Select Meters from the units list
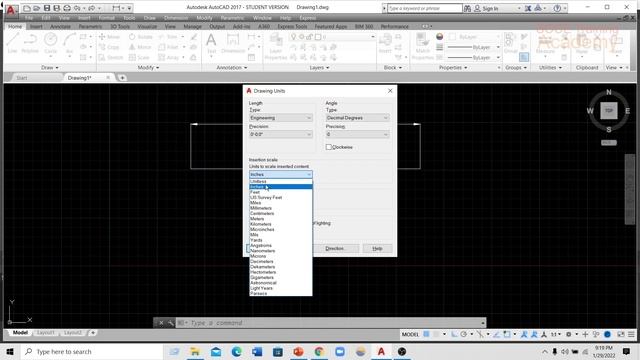The width and height of the screenshot is (640, 360). pos(281,219)
